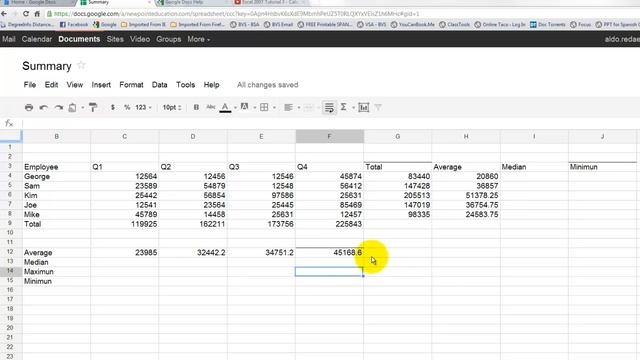Click the clipboard paste icon

[x=72, y=107]
